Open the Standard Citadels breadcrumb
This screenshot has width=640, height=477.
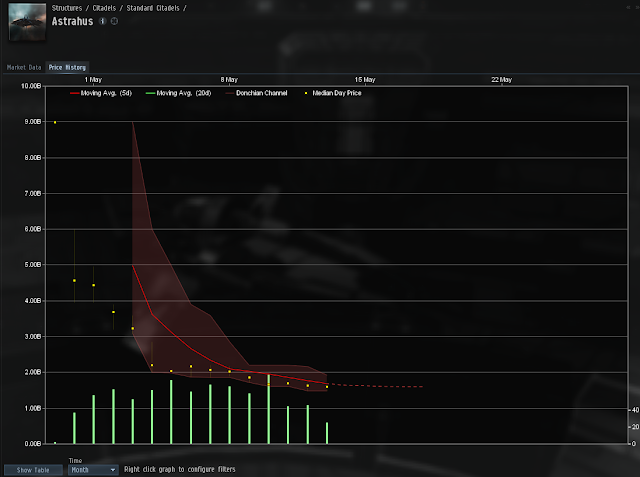point(153,8)
